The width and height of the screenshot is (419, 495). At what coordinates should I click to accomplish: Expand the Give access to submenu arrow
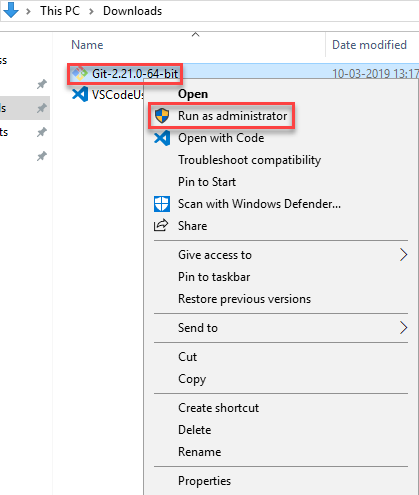(404, 255)
